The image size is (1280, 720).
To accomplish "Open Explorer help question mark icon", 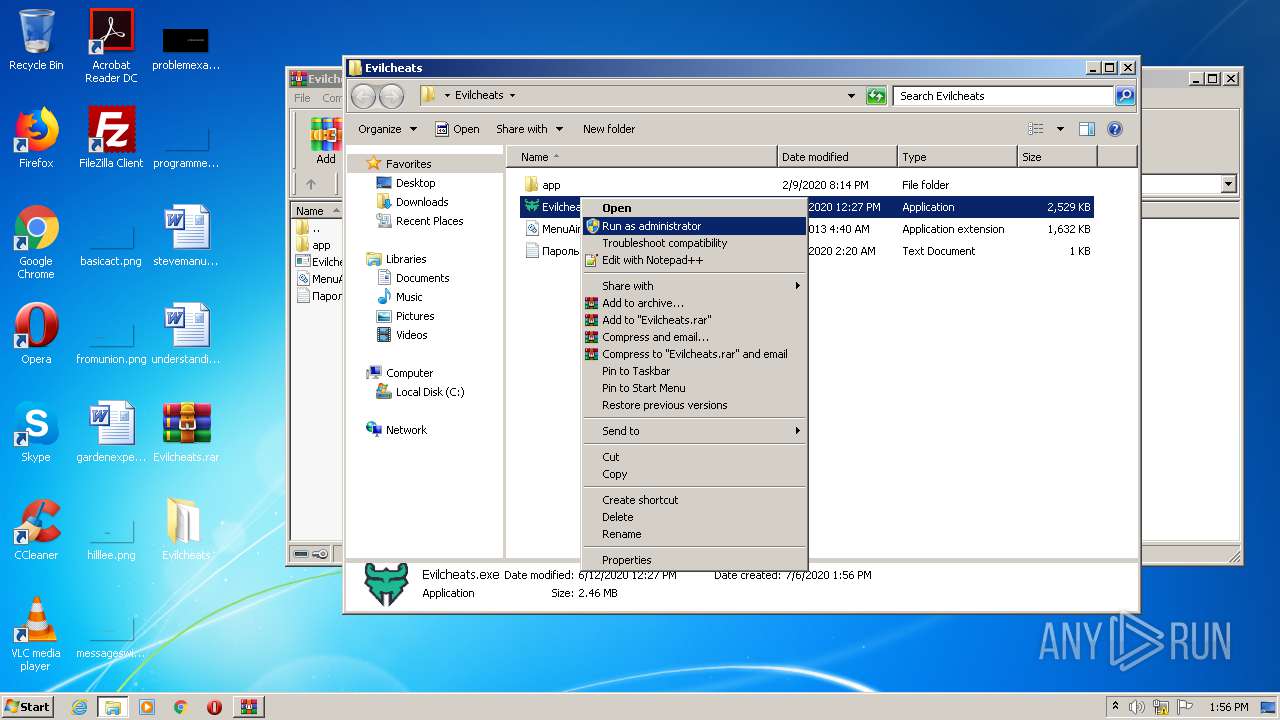I will tap(1115, 129).
